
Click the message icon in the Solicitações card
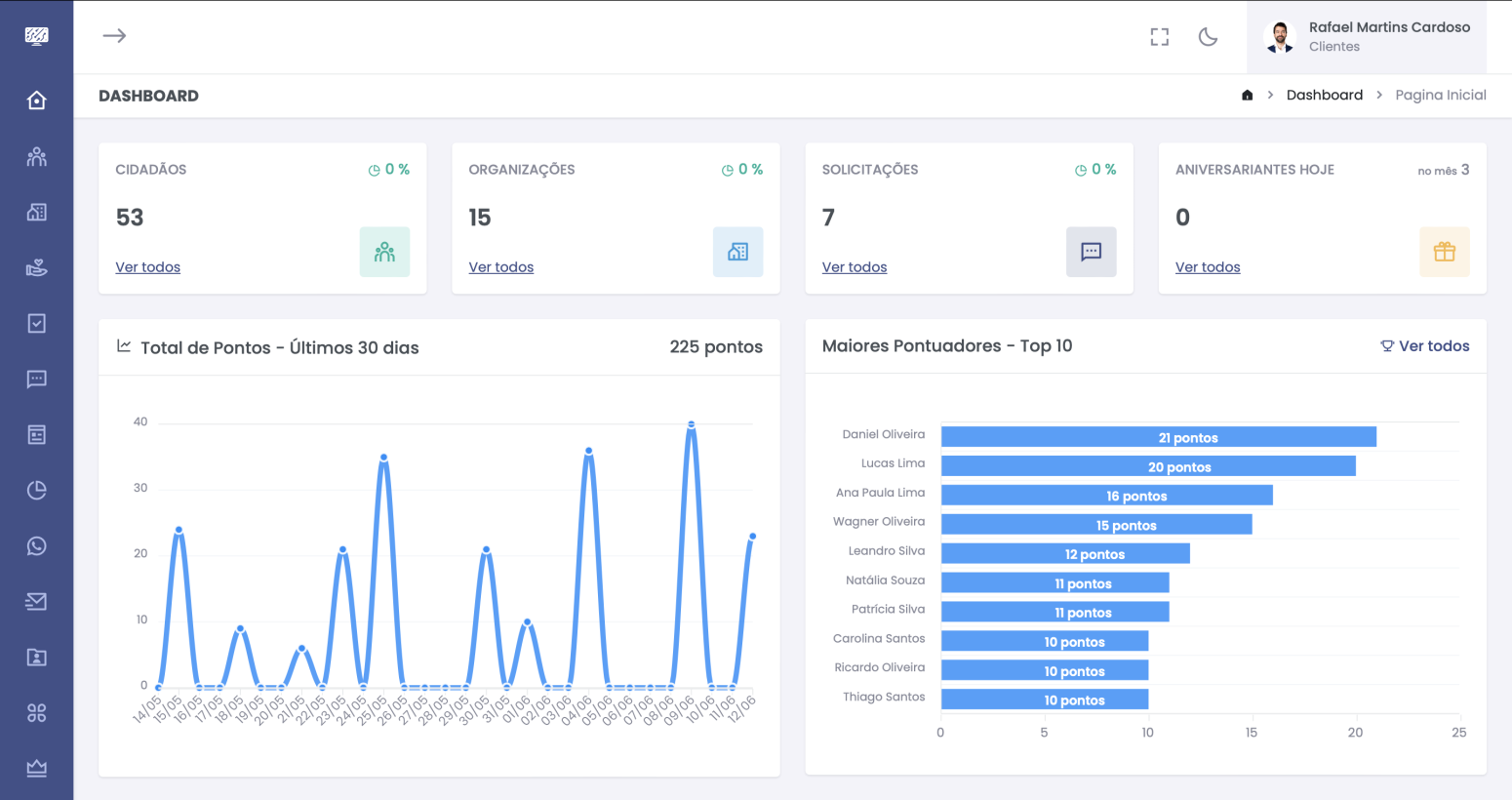pos(1091,252)
